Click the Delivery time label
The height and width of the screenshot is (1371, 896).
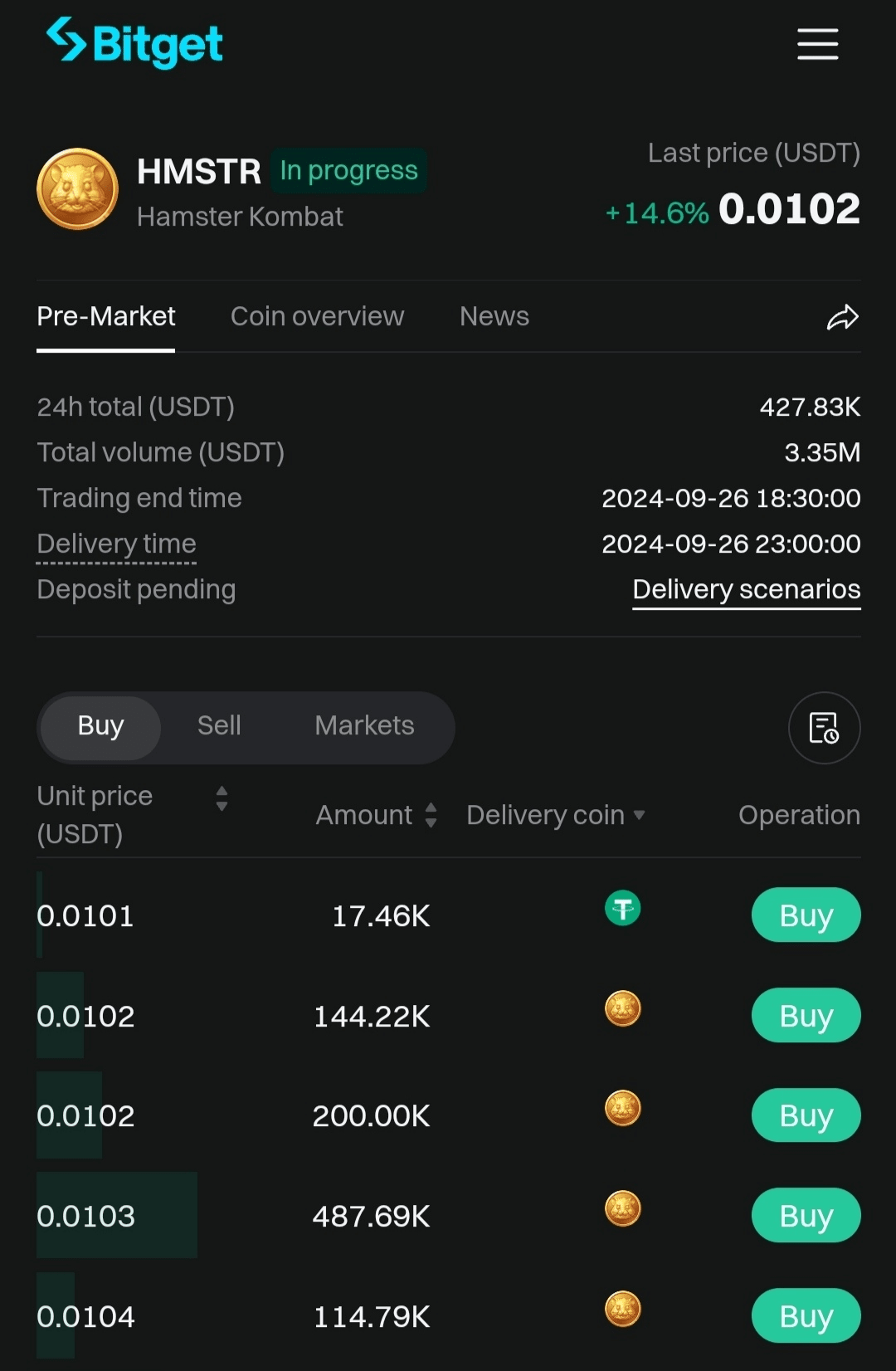click(x=117, y=544)
